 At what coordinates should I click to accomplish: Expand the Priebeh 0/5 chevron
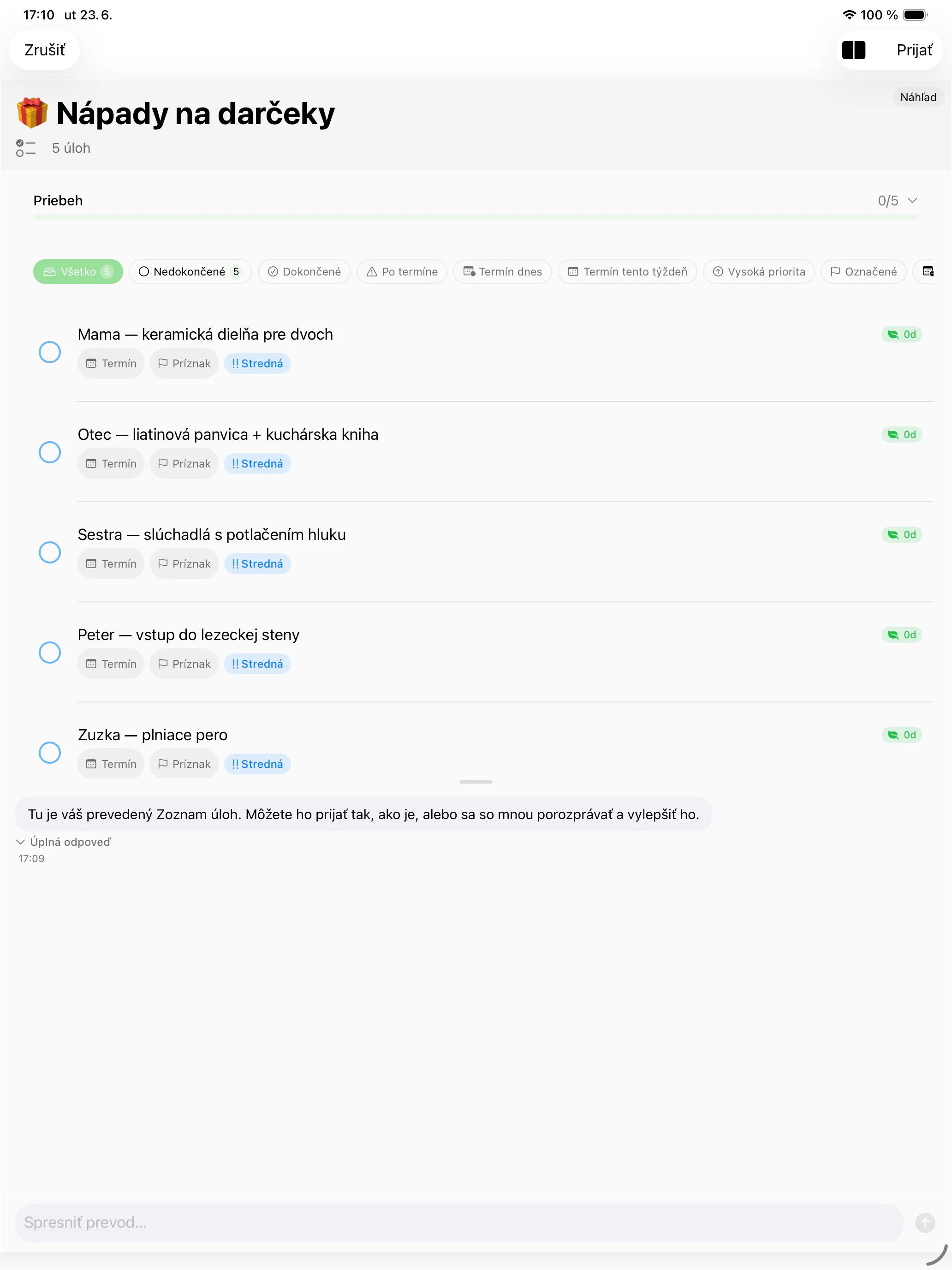click(912, 200)
